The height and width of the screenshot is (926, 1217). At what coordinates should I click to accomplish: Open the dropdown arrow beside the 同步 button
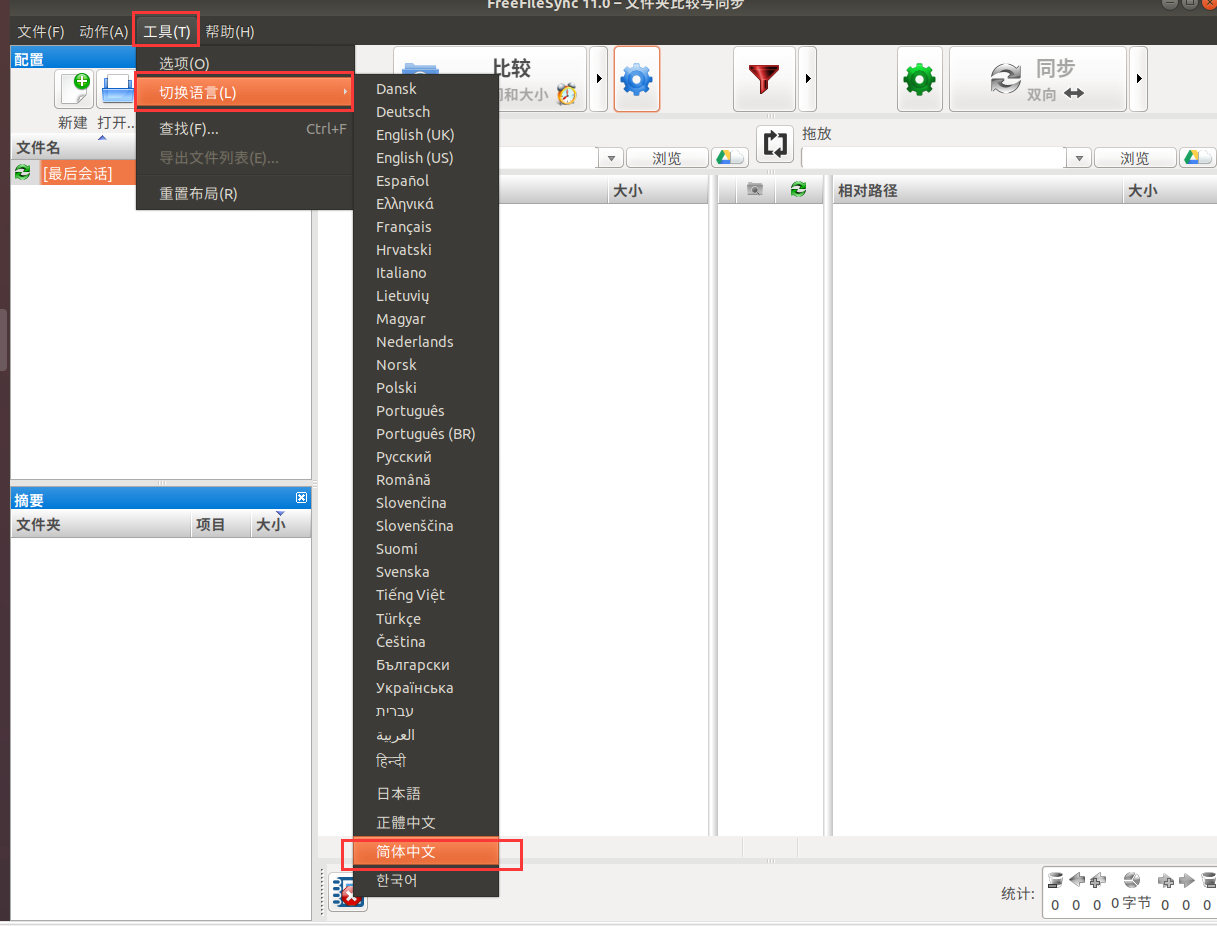tap(1139, 78)
